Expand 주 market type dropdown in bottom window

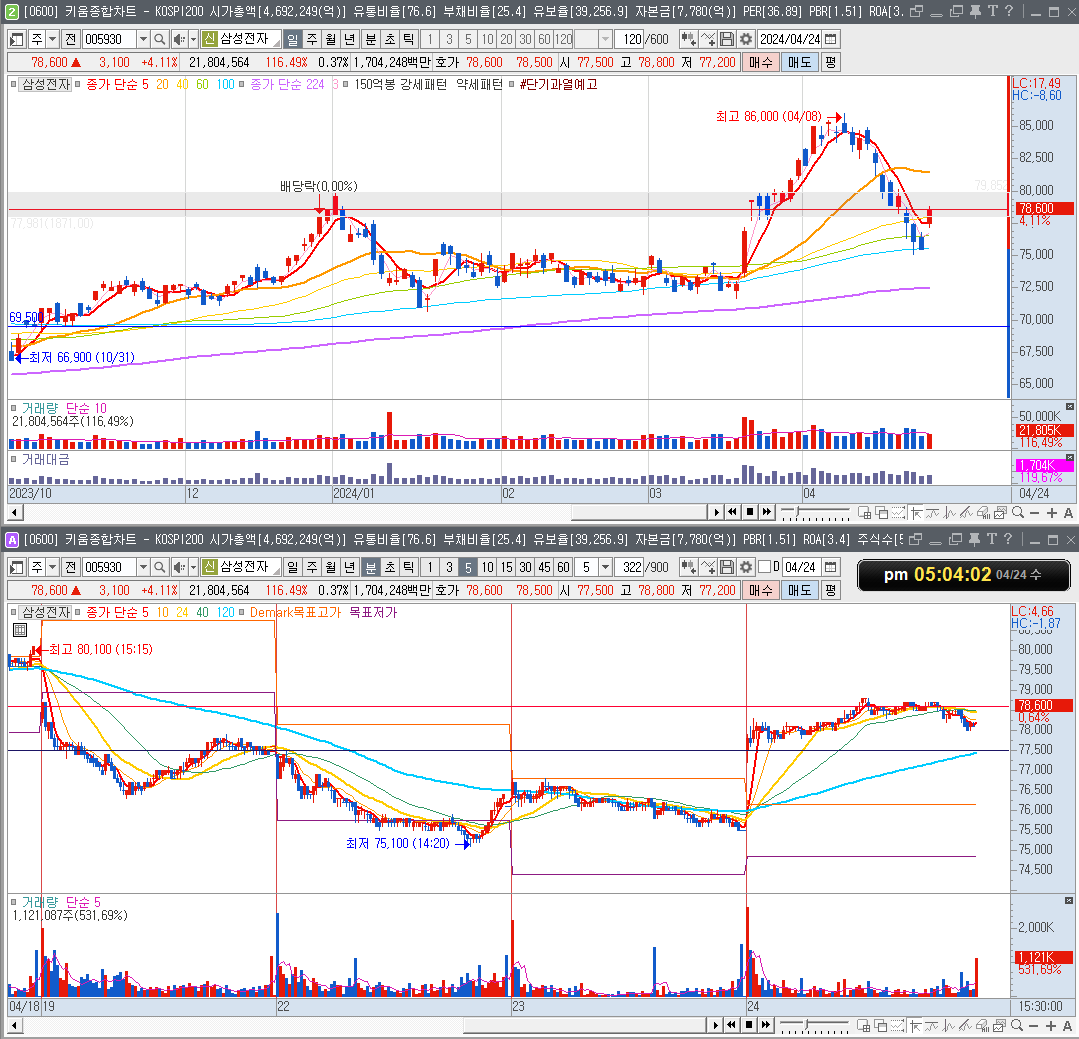pos(52,567)
